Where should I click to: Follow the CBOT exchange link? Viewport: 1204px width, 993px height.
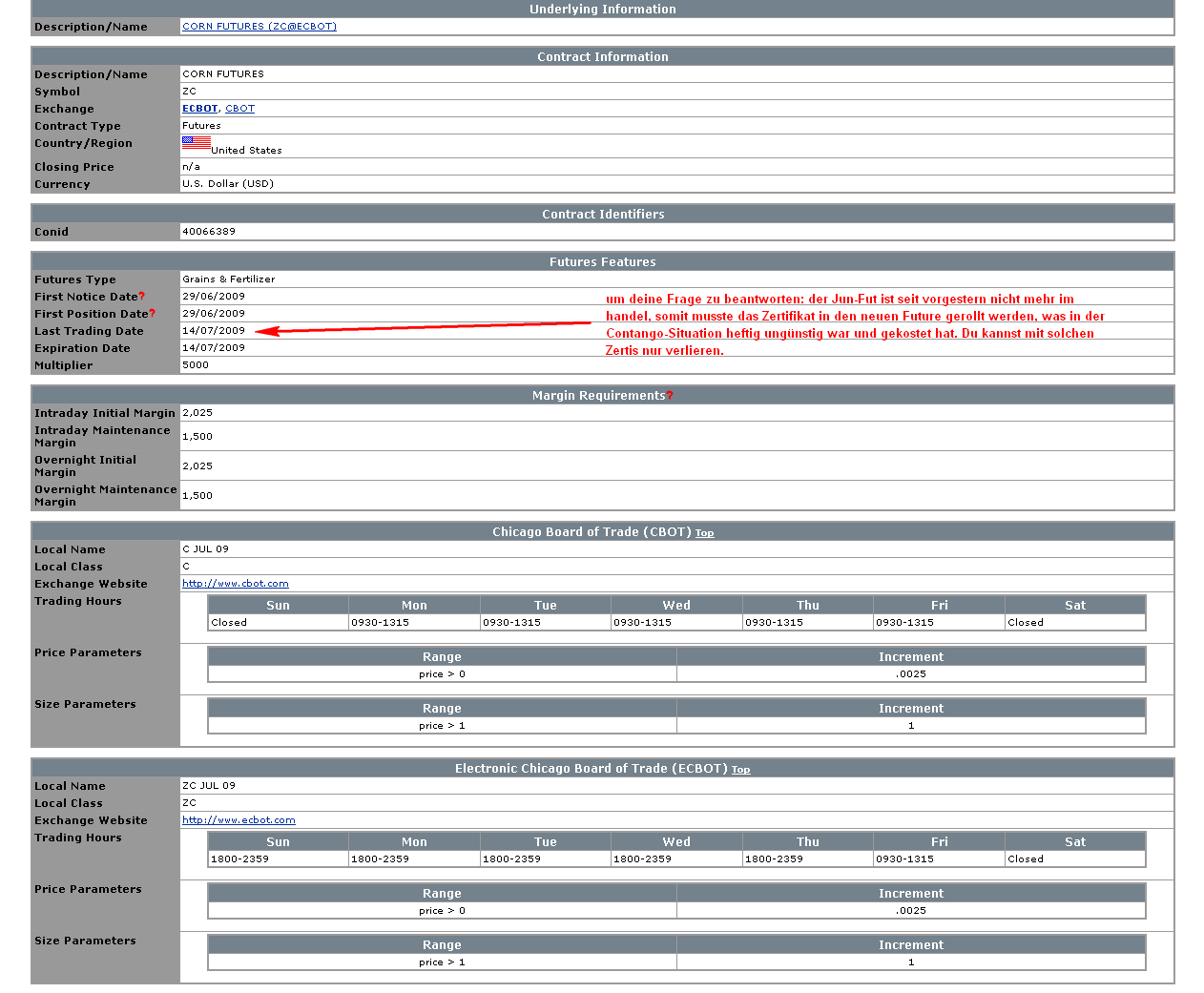point(240,109)
